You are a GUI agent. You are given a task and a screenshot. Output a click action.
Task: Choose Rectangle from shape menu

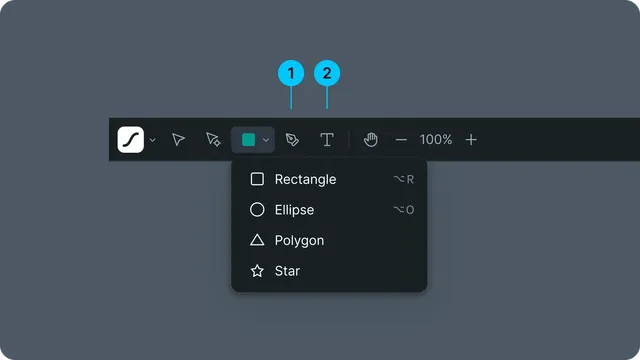pos(329,179)
